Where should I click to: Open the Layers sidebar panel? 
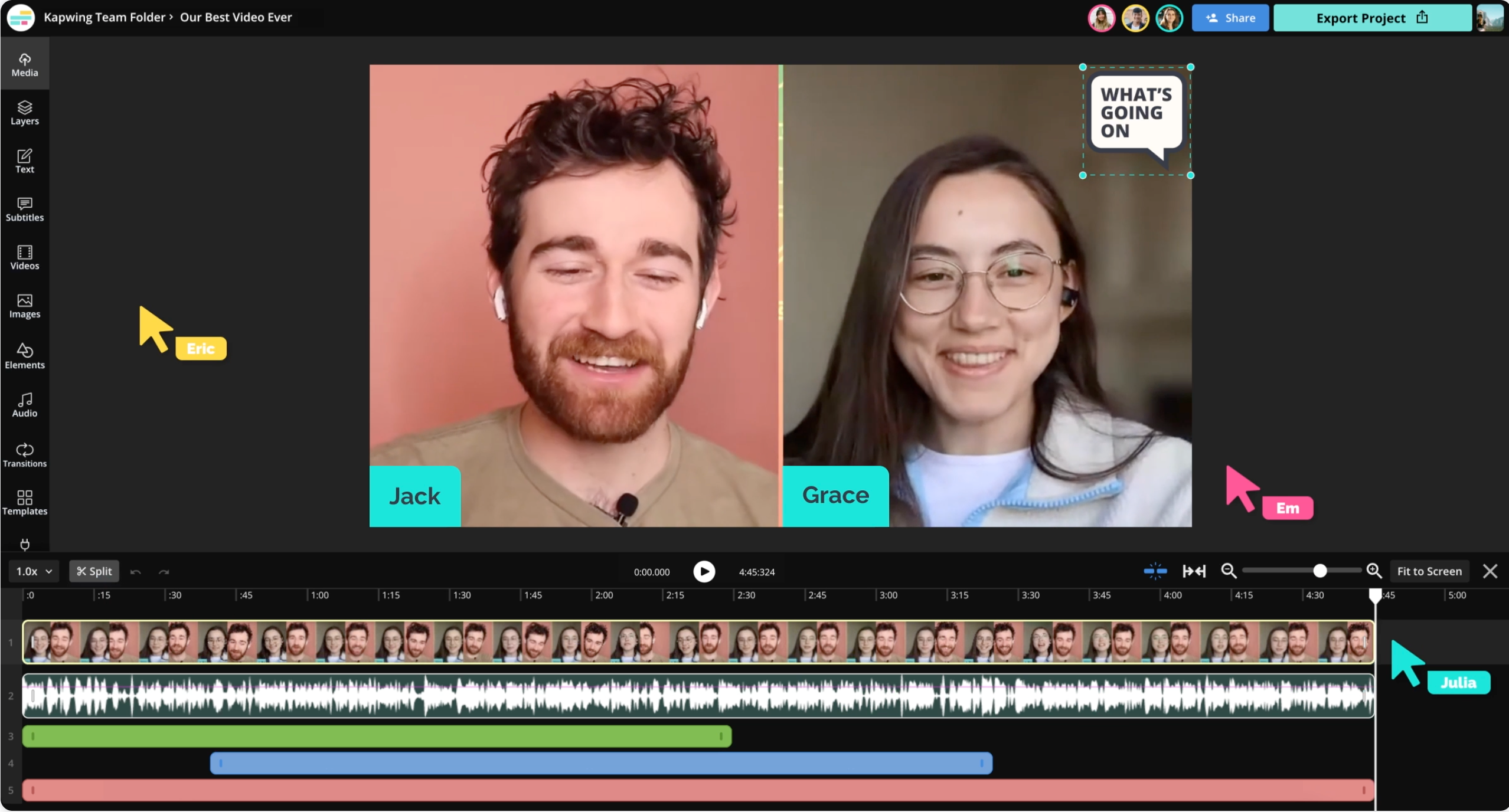(24, 113)
